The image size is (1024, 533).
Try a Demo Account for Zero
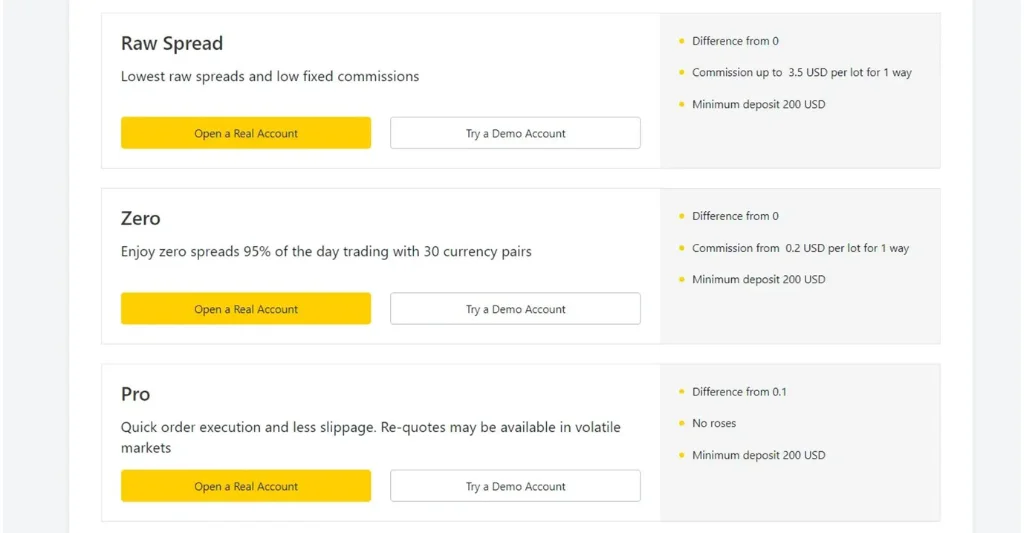[x=515, y=309]
